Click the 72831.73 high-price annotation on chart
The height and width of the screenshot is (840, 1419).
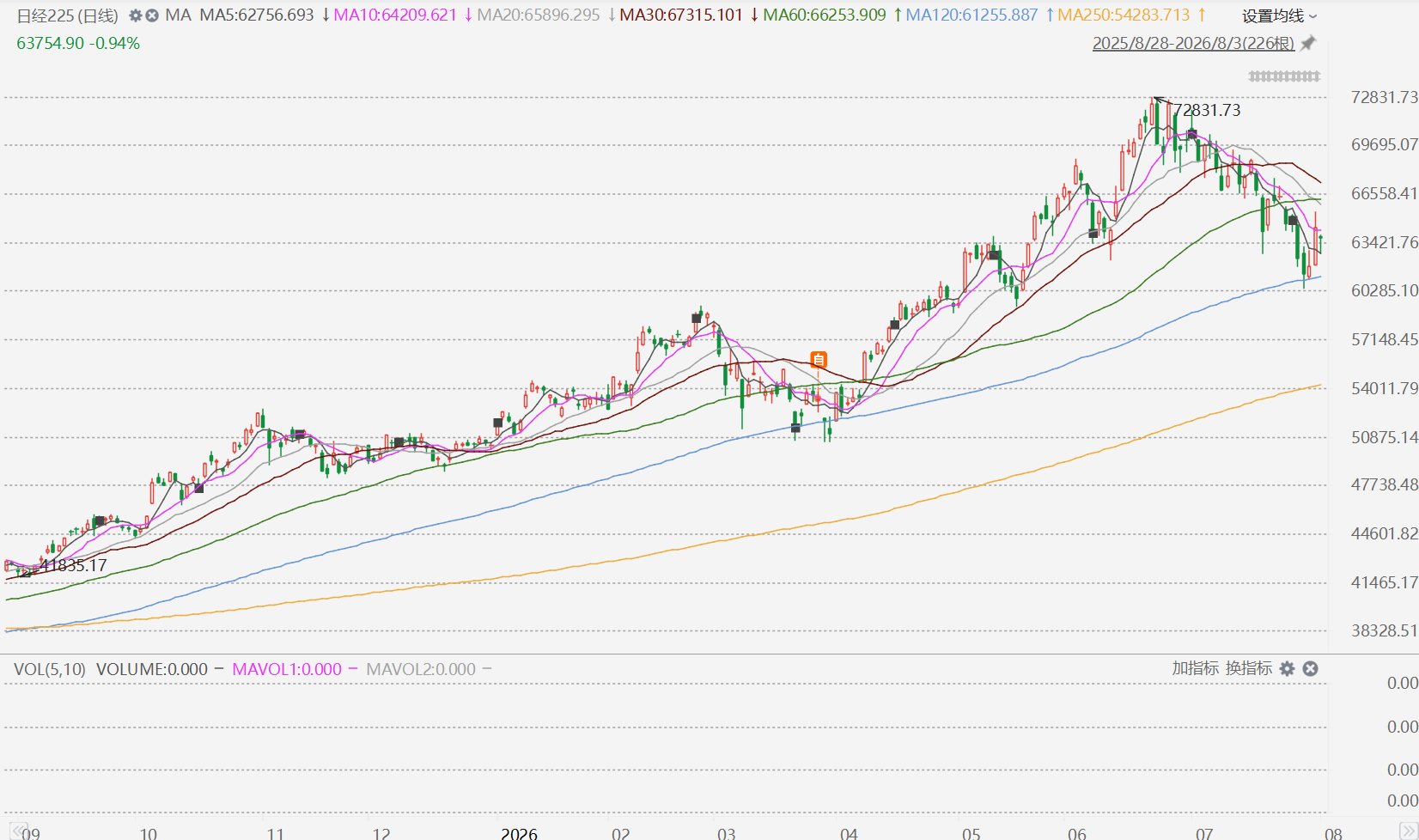(x=1207, y=110)
